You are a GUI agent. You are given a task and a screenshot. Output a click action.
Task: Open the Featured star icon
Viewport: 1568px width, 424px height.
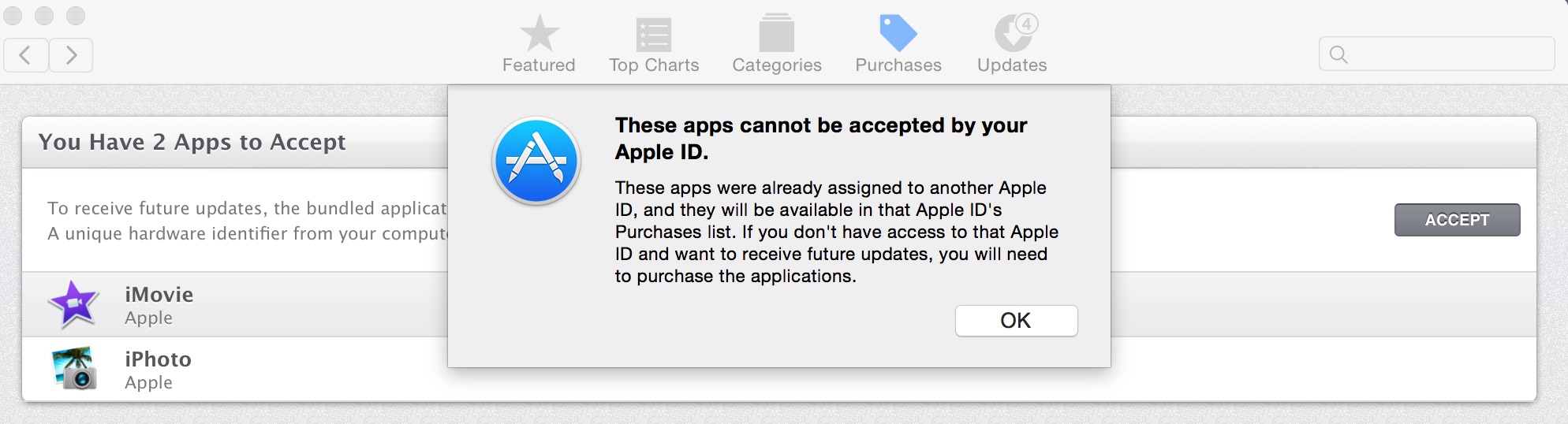coord(539,33)
